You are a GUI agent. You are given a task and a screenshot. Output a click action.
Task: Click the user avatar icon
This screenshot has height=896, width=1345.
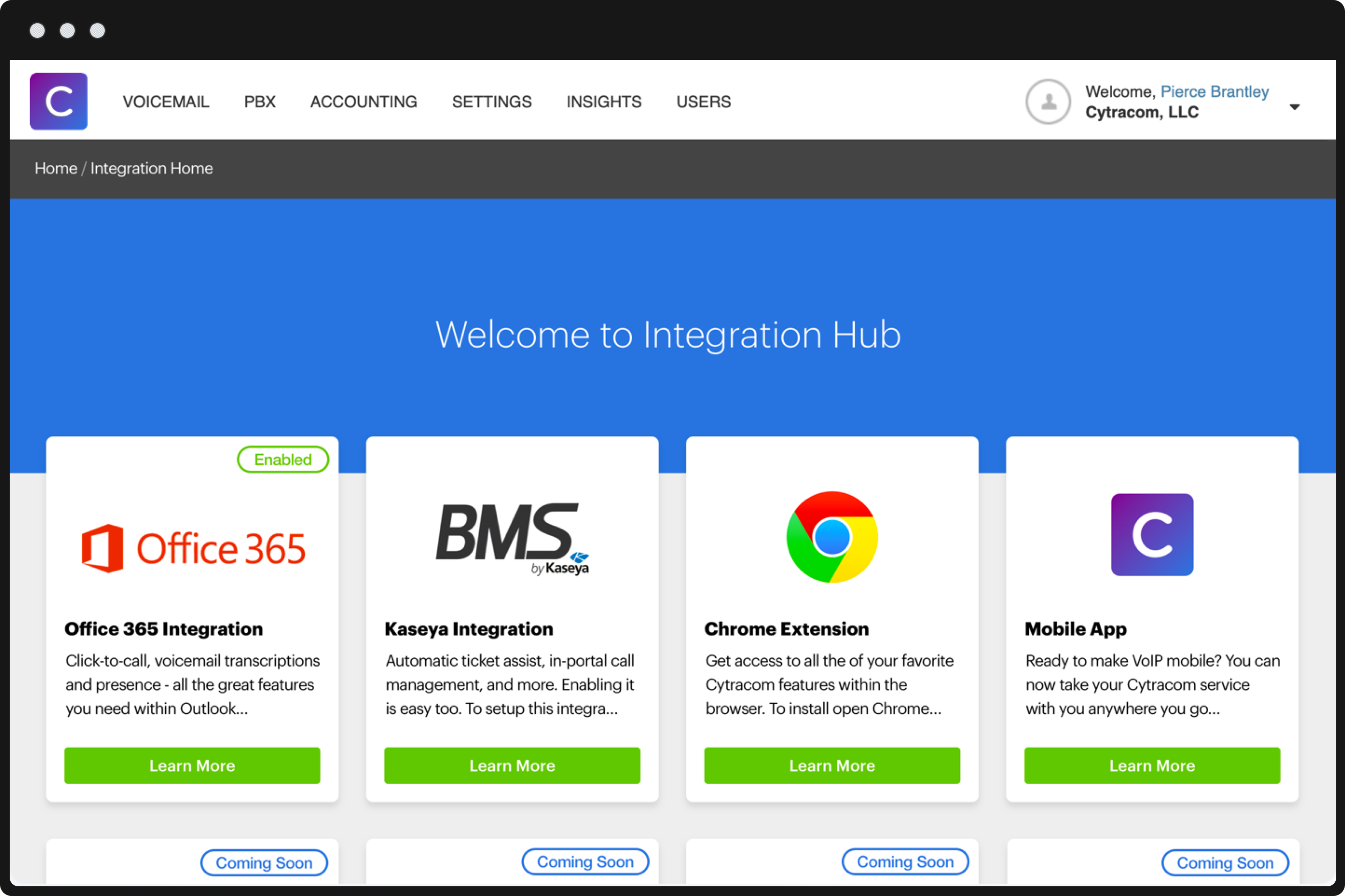click(1048, 102)
